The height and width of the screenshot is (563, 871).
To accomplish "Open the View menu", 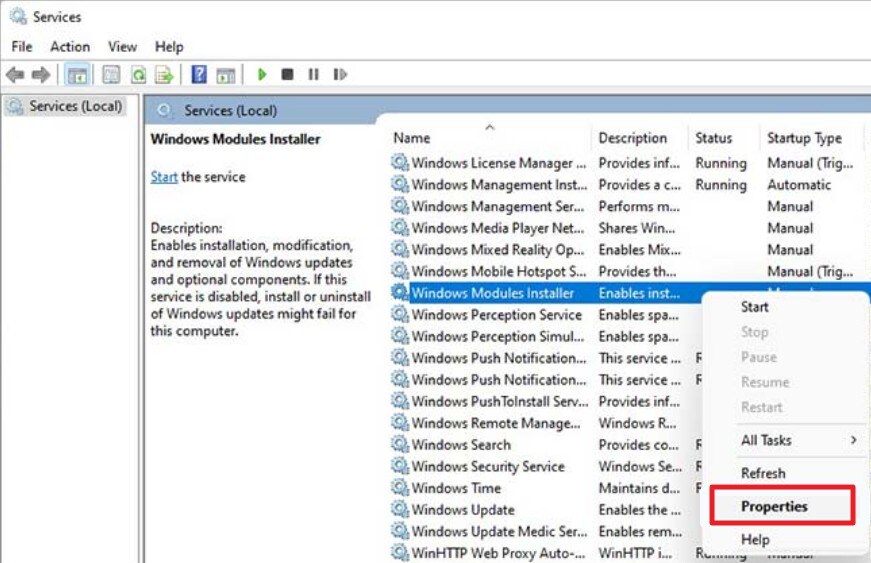I will pos(122,47).
